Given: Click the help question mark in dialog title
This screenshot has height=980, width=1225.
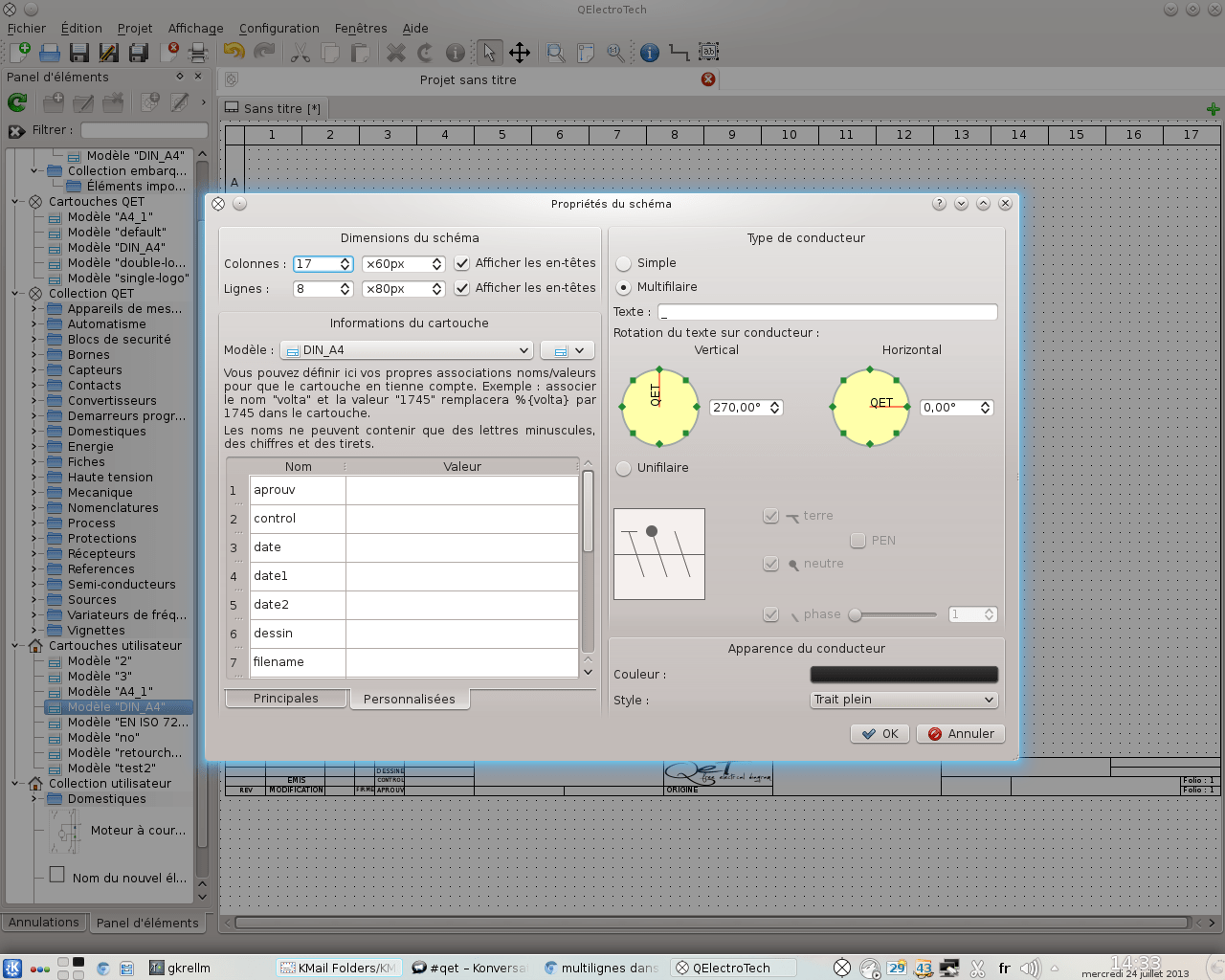Looking at the screenshot, I should (x=939, y=204).
